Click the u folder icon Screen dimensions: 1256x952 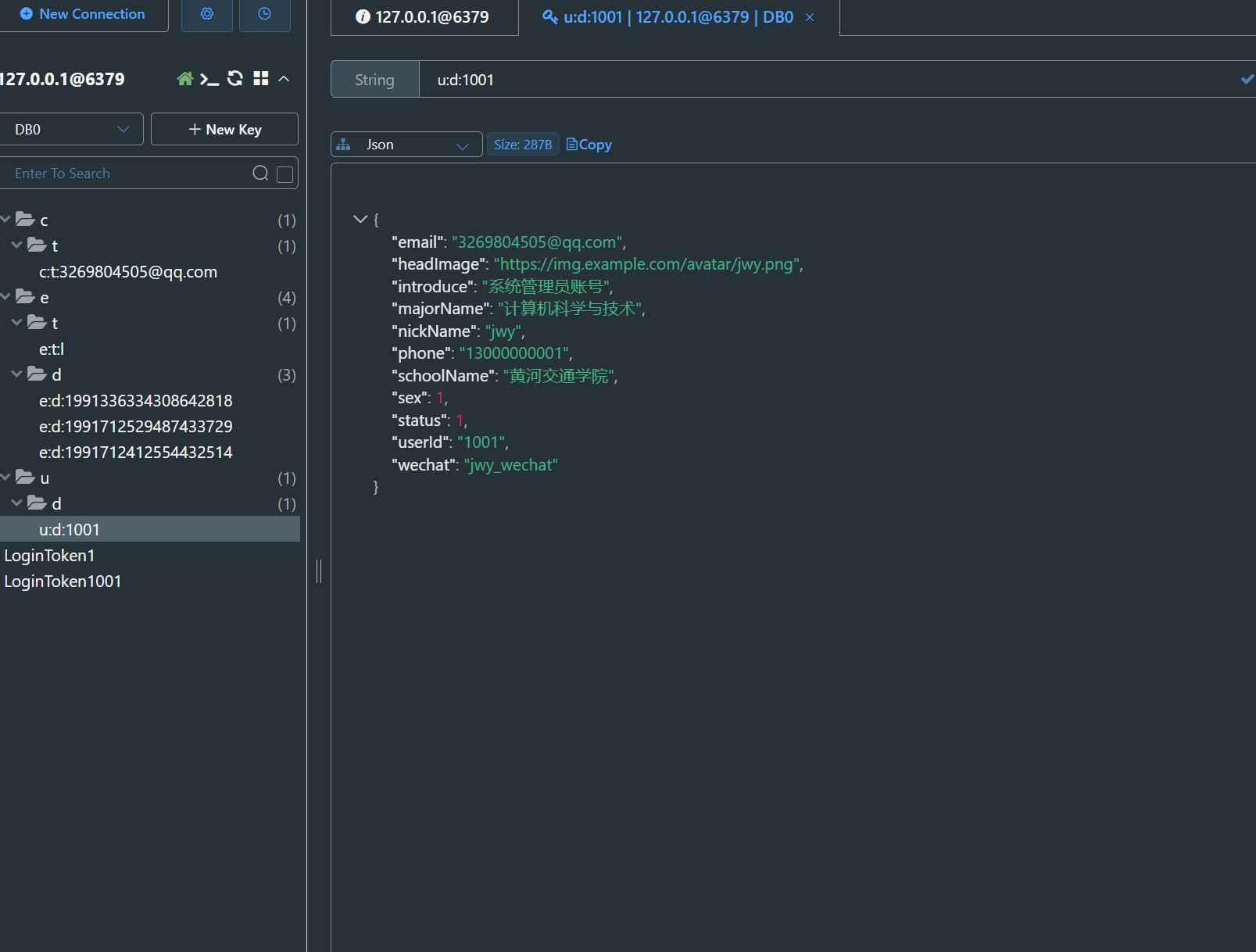tap(25, 478)
